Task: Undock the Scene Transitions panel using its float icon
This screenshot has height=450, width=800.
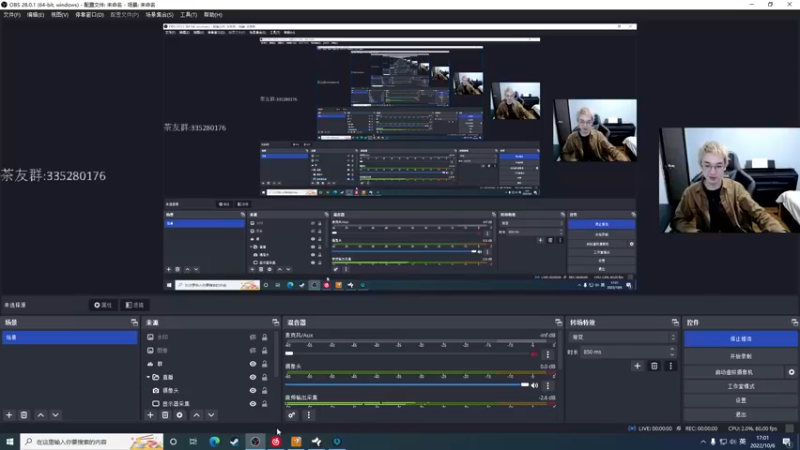Action: [x=675, y=322]
